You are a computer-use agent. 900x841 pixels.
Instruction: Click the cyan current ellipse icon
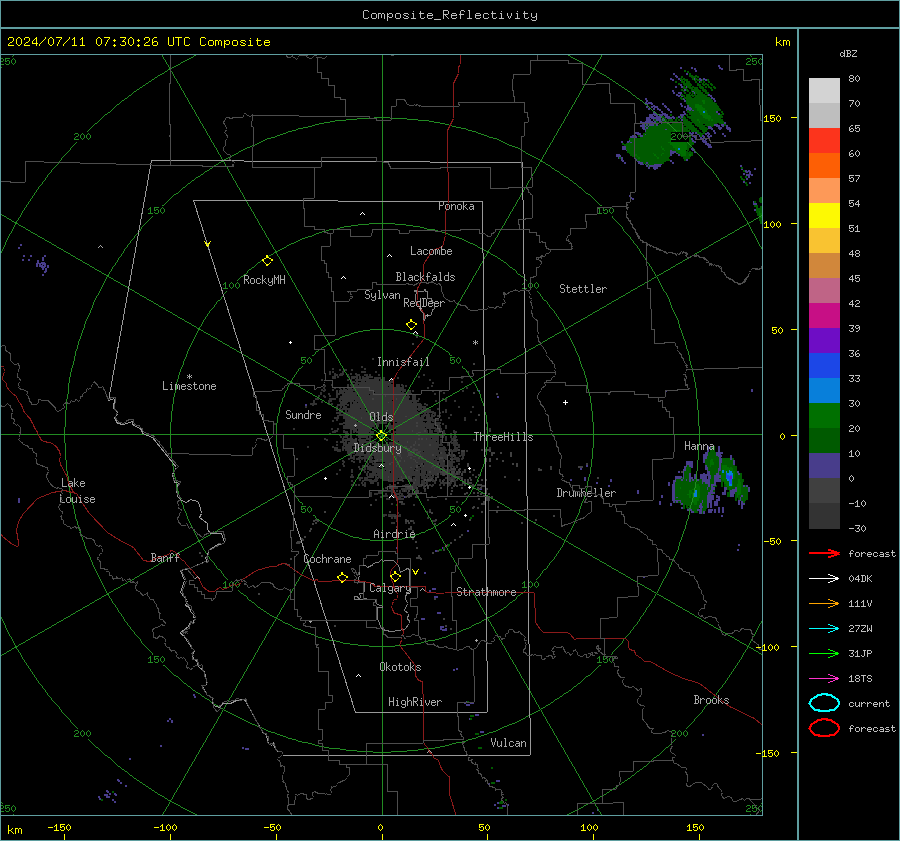coord(824,703)
